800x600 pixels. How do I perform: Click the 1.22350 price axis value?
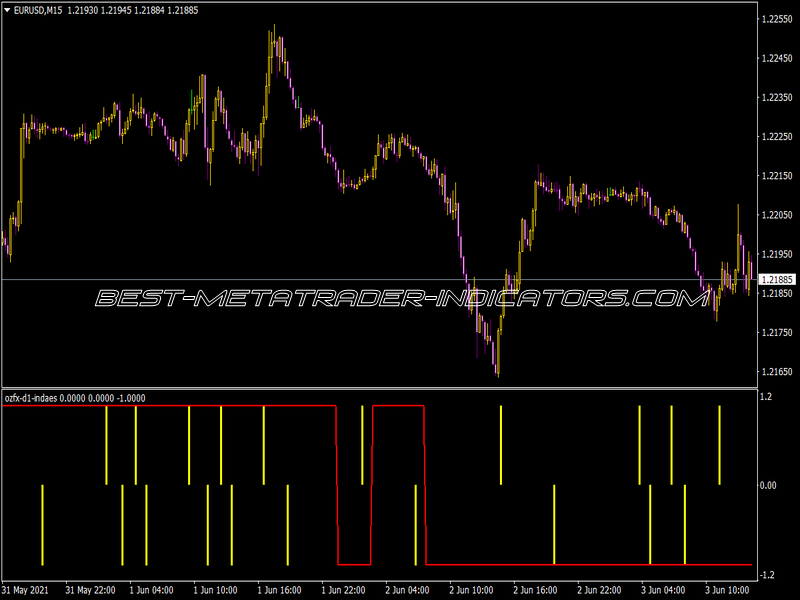point(777,97)
